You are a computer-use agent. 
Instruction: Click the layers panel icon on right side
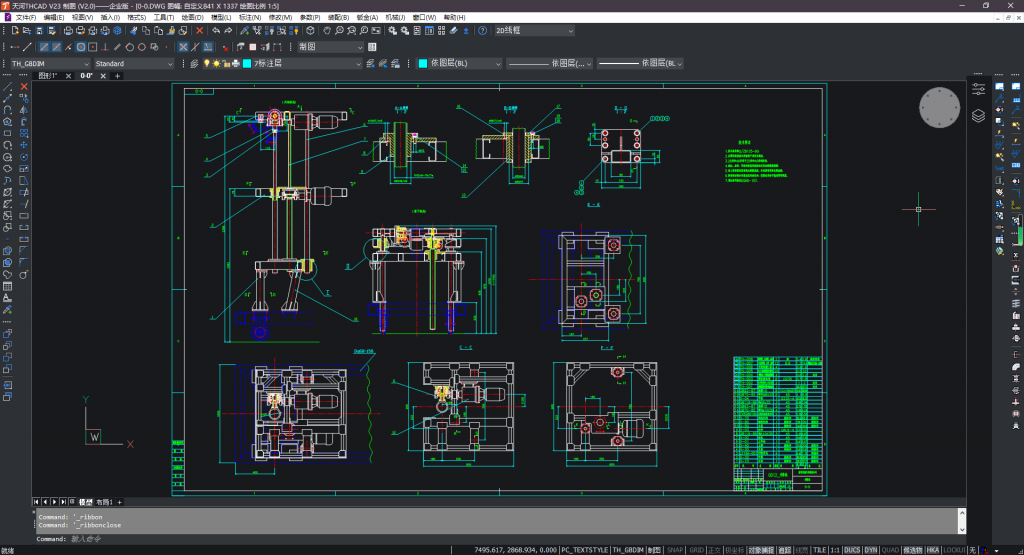(978, 116)
